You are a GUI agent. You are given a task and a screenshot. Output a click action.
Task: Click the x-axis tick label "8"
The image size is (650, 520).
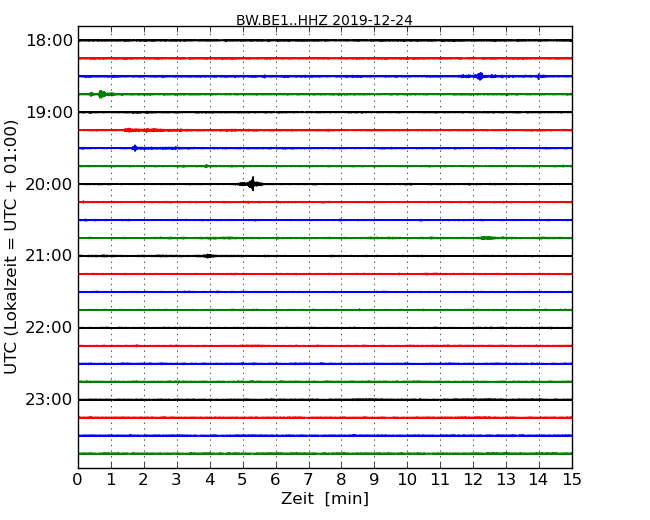pos(341,479)
